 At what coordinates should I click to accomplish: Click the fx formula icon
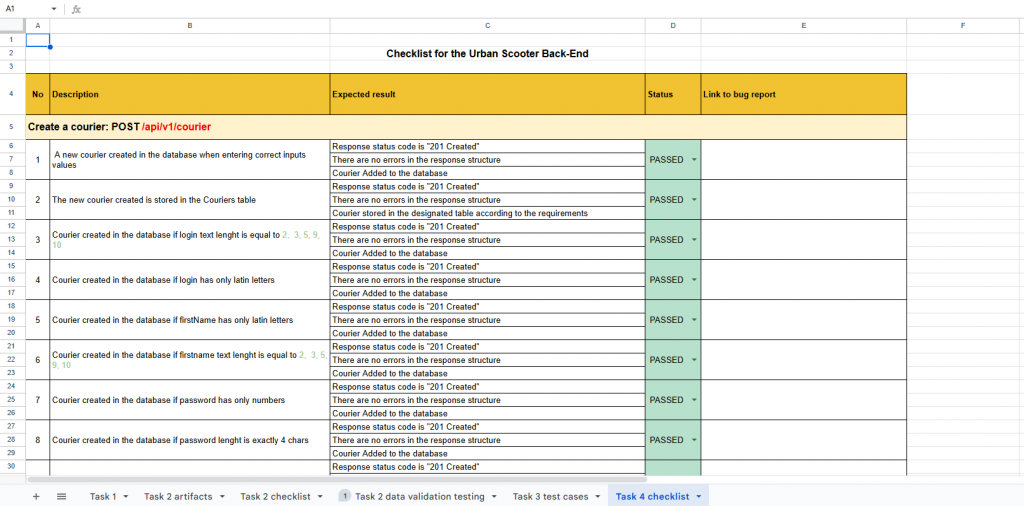point(76,9)
